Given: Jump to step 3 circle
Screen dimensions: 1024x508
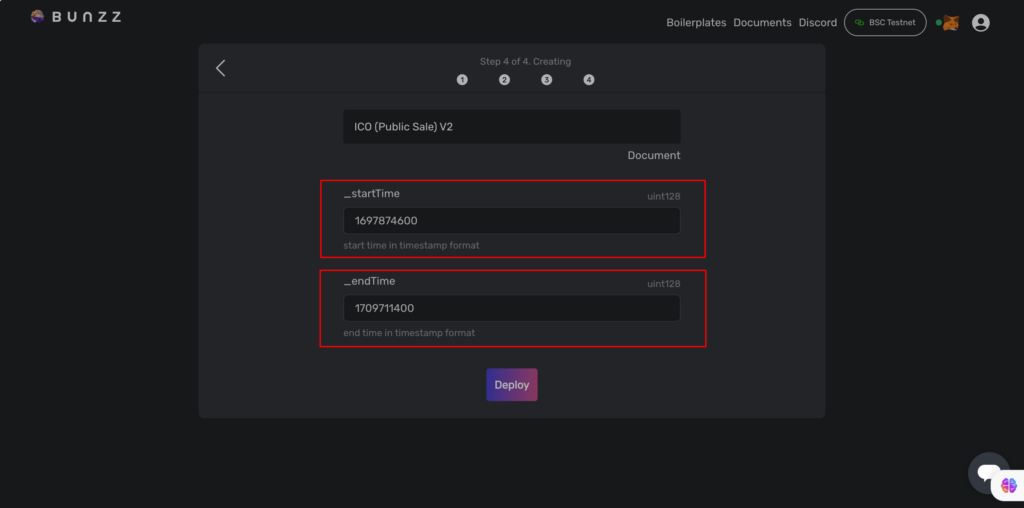Looking at the screenshot, I should 547,80.
